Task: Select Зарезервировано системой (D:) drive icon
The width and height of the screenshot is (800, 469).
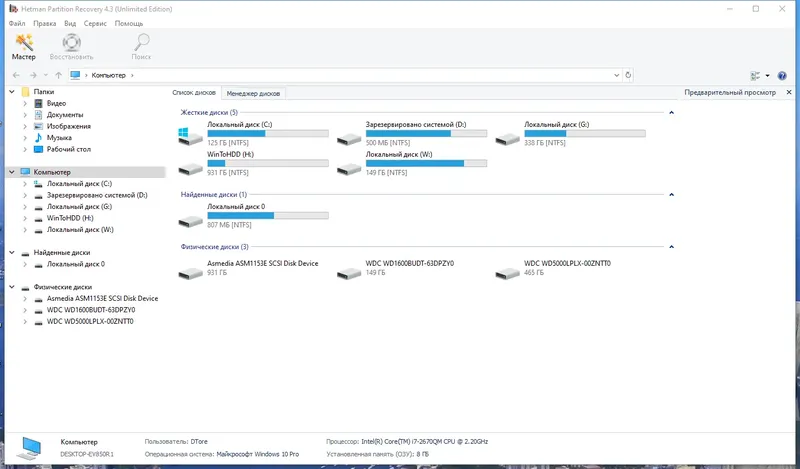Action: (349, 139)
